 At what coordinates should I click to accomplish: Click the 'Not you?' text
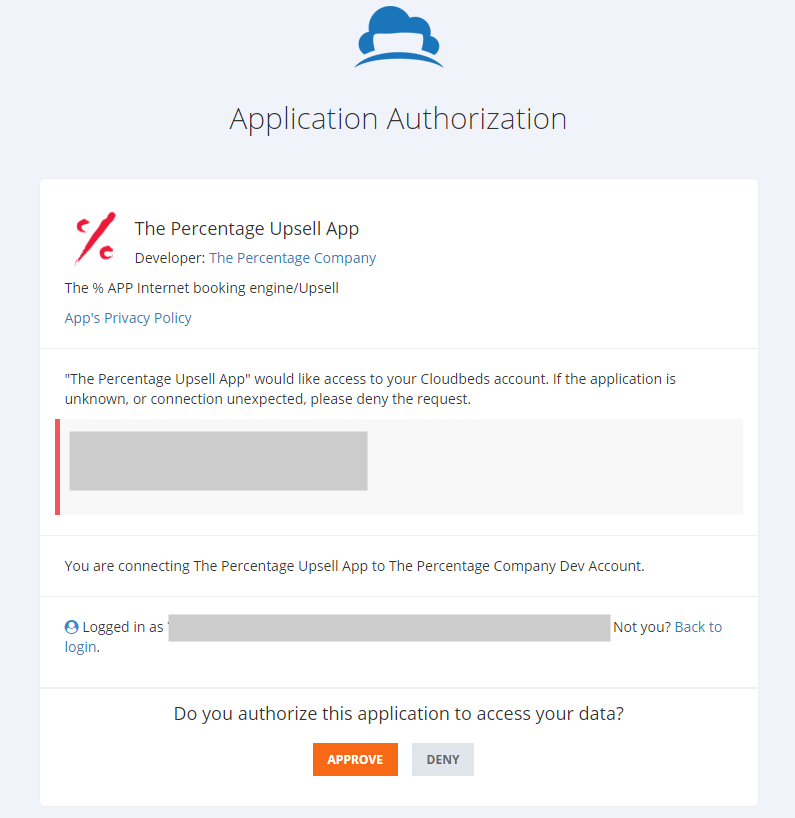[x=642, y=627]
